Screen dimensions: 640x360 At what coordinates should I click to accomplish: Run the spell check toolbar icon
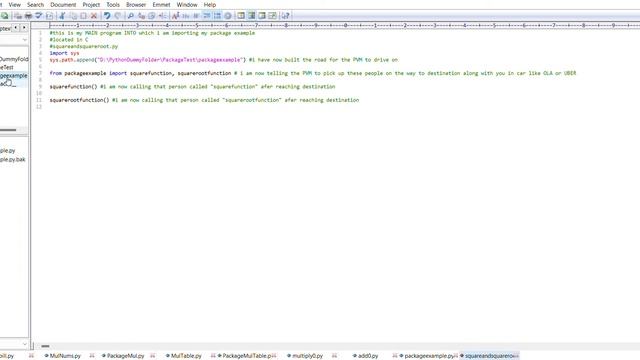tap(39, 16)
